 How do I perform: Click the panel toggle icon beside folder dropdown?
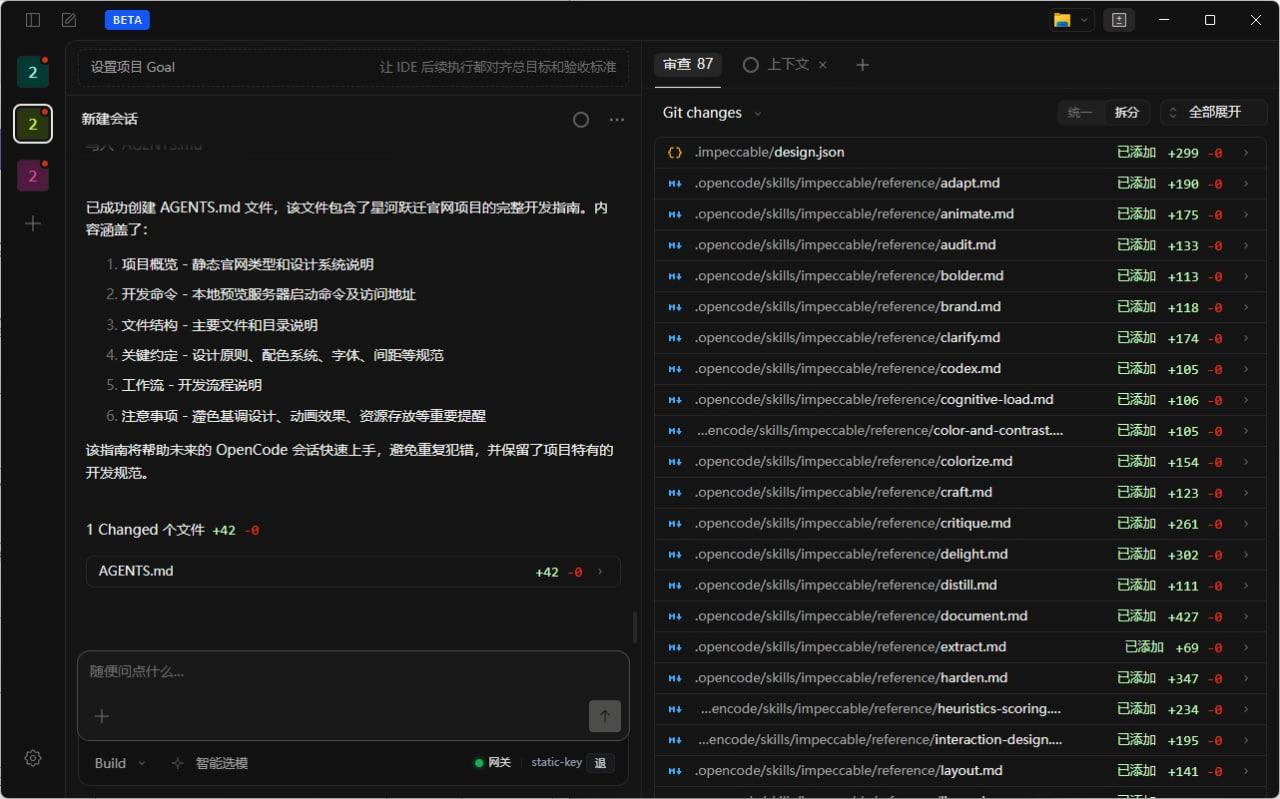tap(1119, 20)
